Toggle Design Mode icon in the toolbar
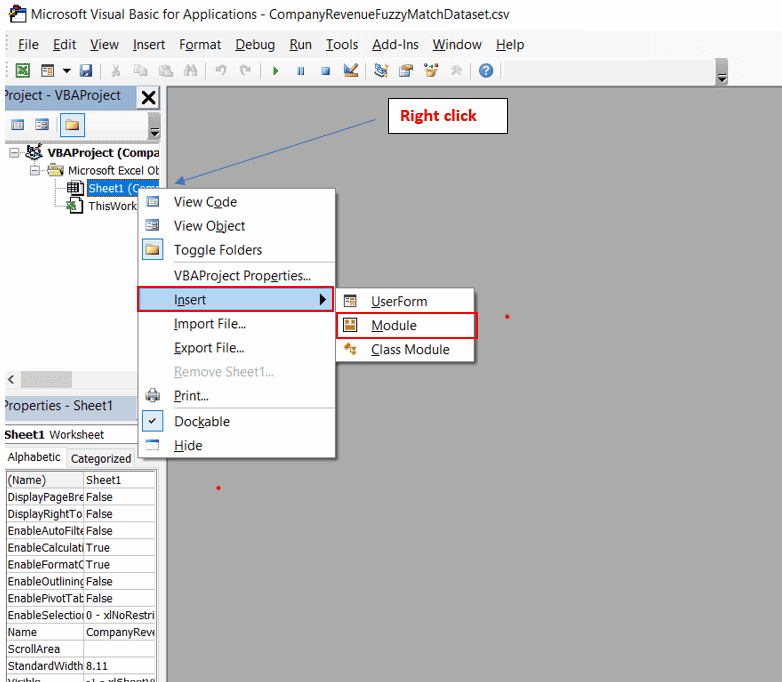 tap(351, 71)
